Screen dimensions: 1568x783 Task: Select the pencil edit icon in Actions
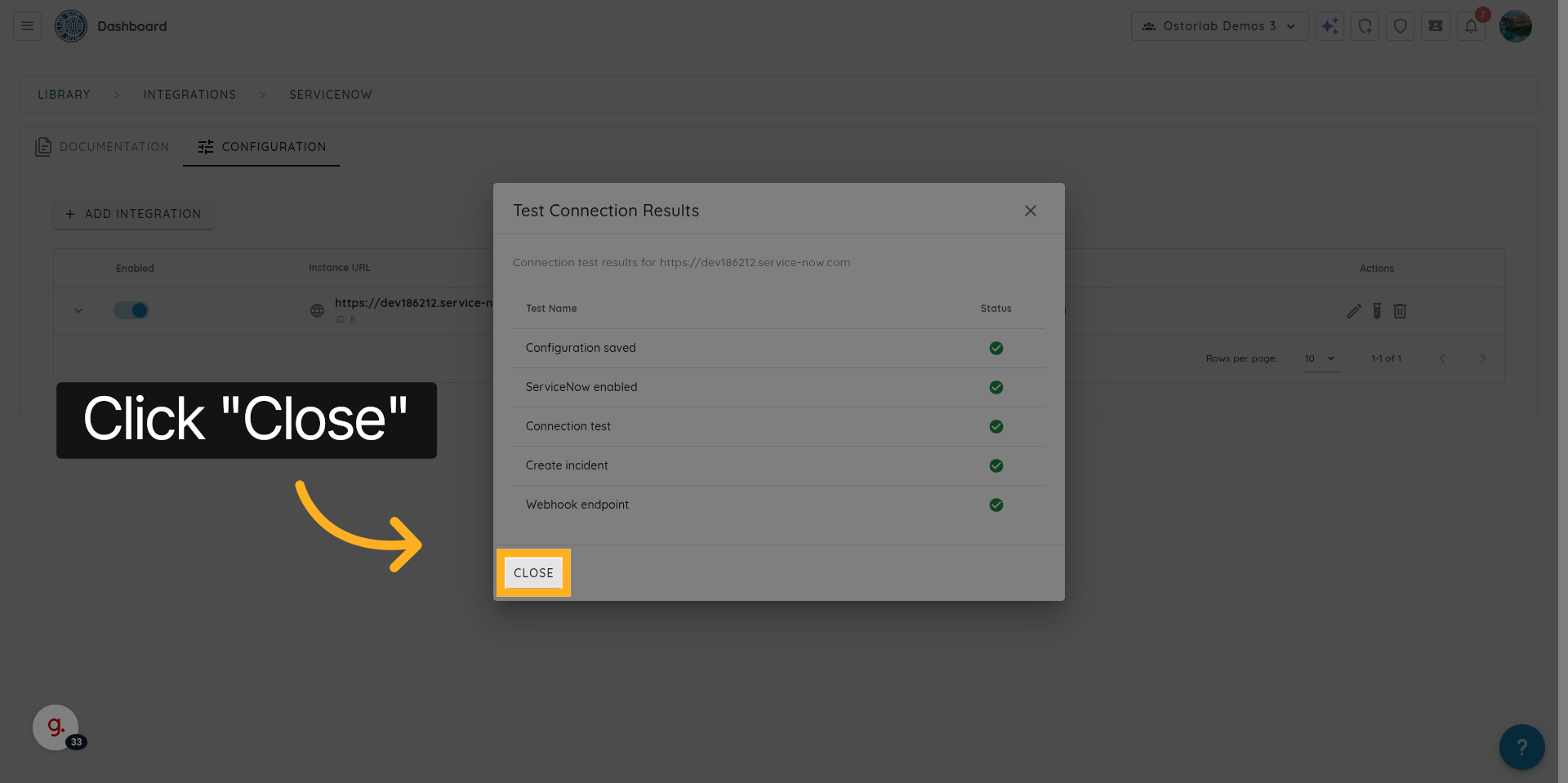coord(1353,311)
